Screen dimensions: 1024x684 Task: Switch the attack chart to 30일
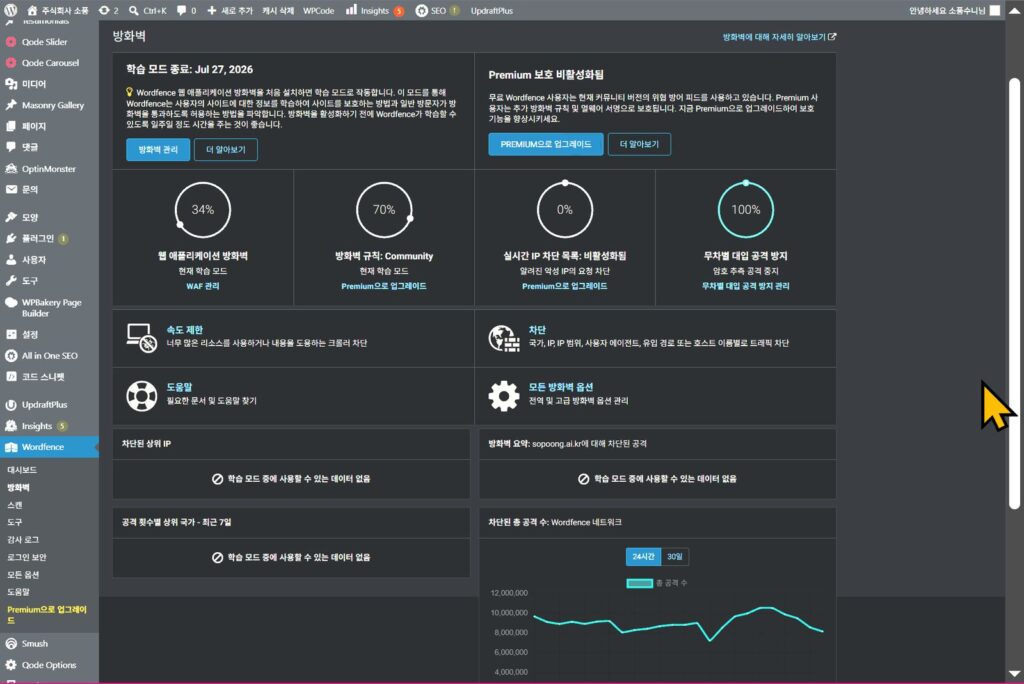tap(675, 557)
